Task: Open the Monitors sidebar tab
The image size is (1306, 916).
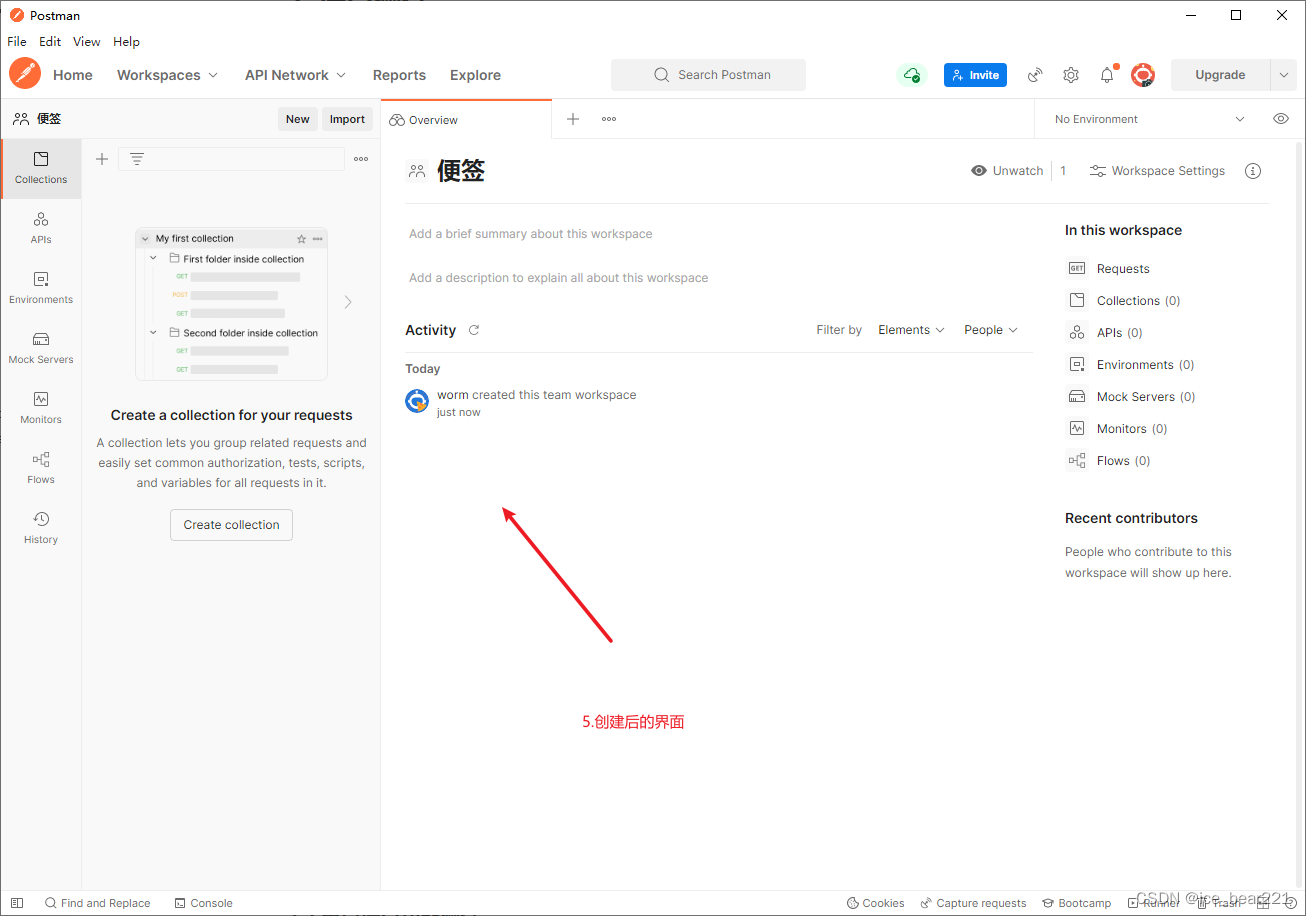Action: [x=41, y=408]
